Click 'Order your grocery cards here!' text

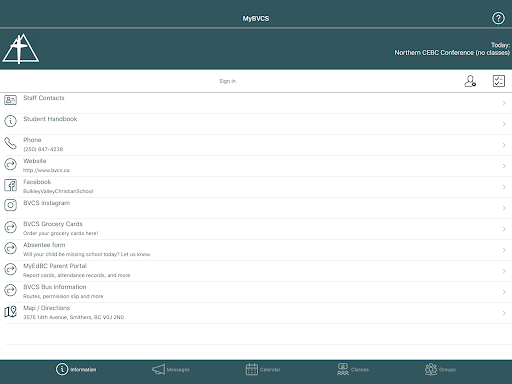[60, 233]
